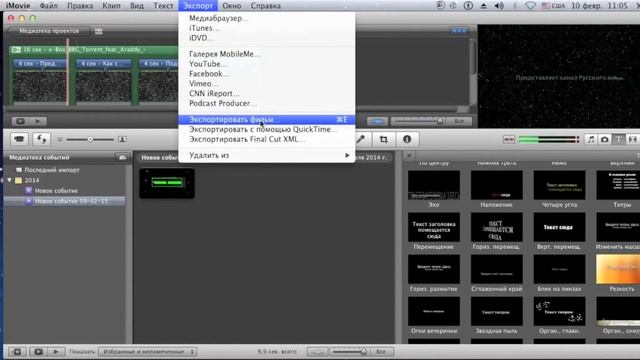The image size is (640, 360).
Task: Adjust project frames-per-thumbnail slider
Action: point(418,121)
